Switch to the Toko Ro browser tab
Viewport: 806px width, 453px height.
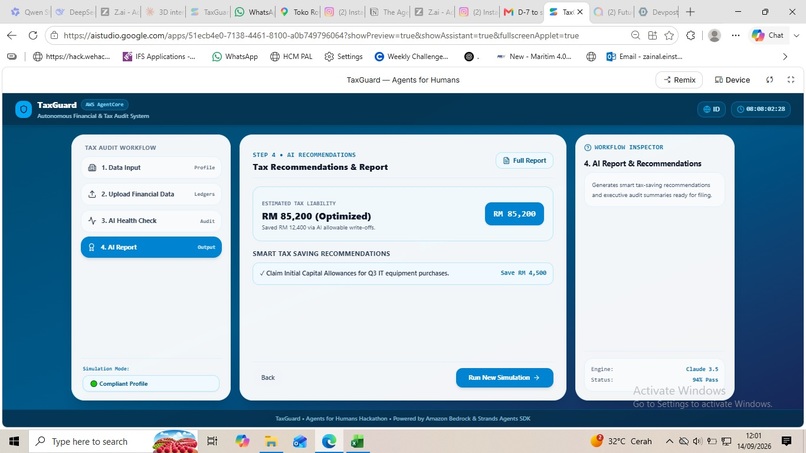click(300, 12)
